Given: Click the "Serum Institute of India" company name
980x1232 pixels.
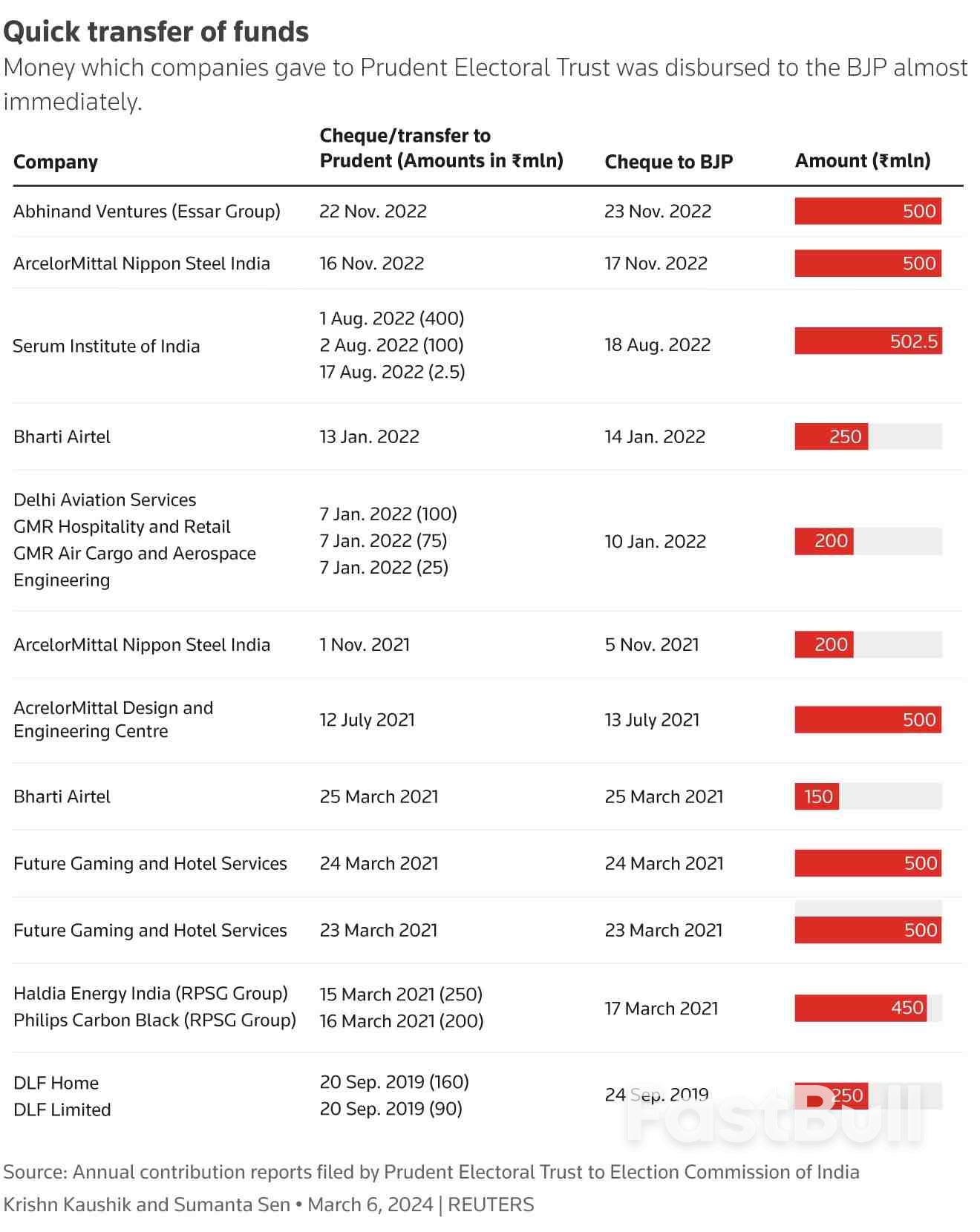Looking at the screenshot, I should point(106,346).
